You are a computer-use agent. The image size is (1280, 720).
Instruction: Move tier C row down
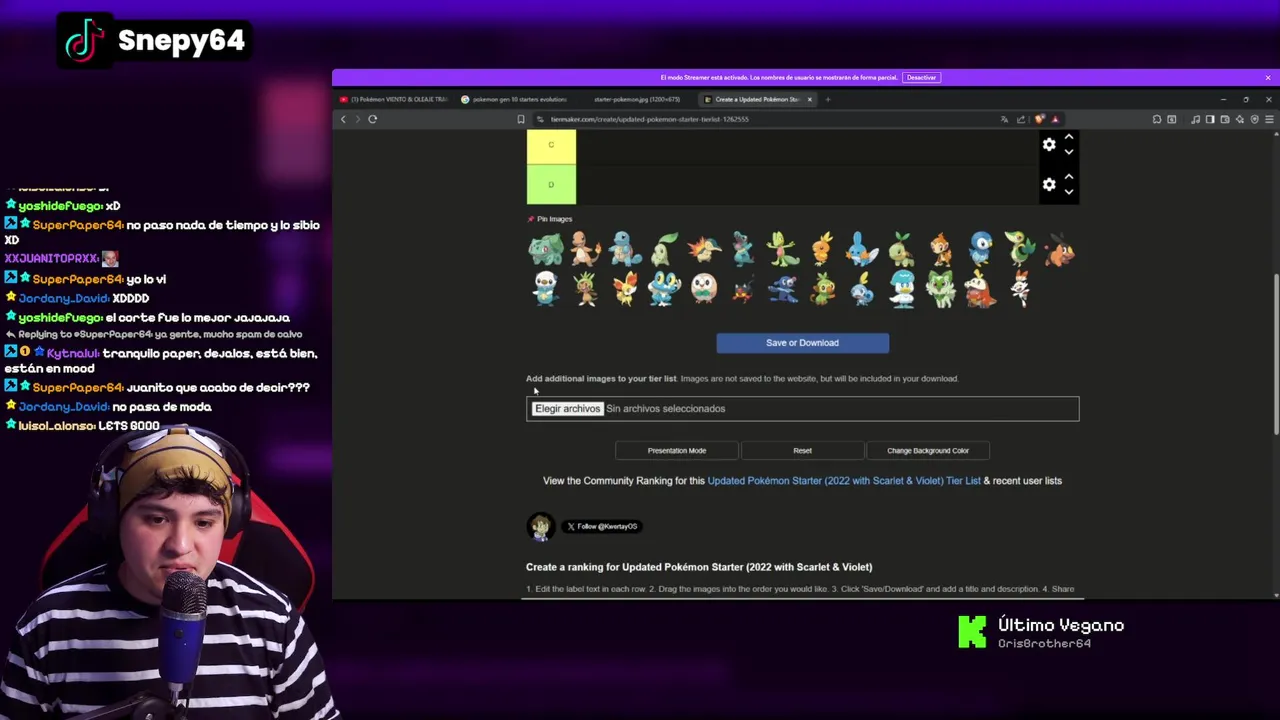[1069, 152]
